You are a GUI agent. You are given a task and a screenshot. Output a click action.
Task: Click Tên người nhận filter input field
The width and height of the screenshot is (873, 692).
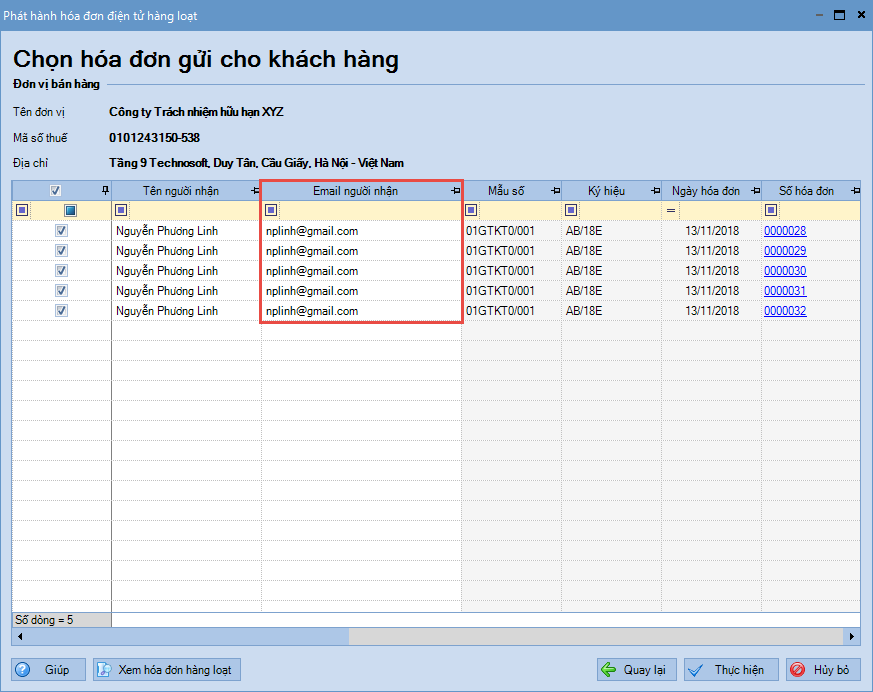tap(194, 210)
